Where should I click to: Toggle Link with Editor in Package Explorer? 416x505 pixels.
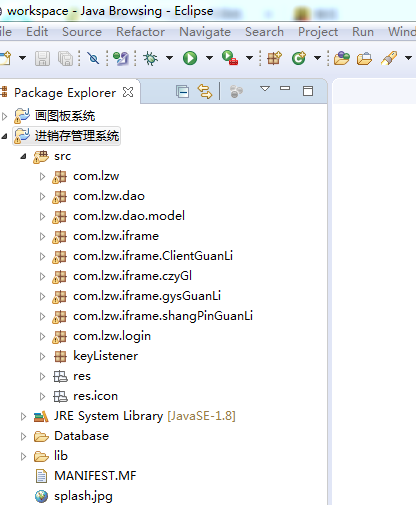pos(205,91)
